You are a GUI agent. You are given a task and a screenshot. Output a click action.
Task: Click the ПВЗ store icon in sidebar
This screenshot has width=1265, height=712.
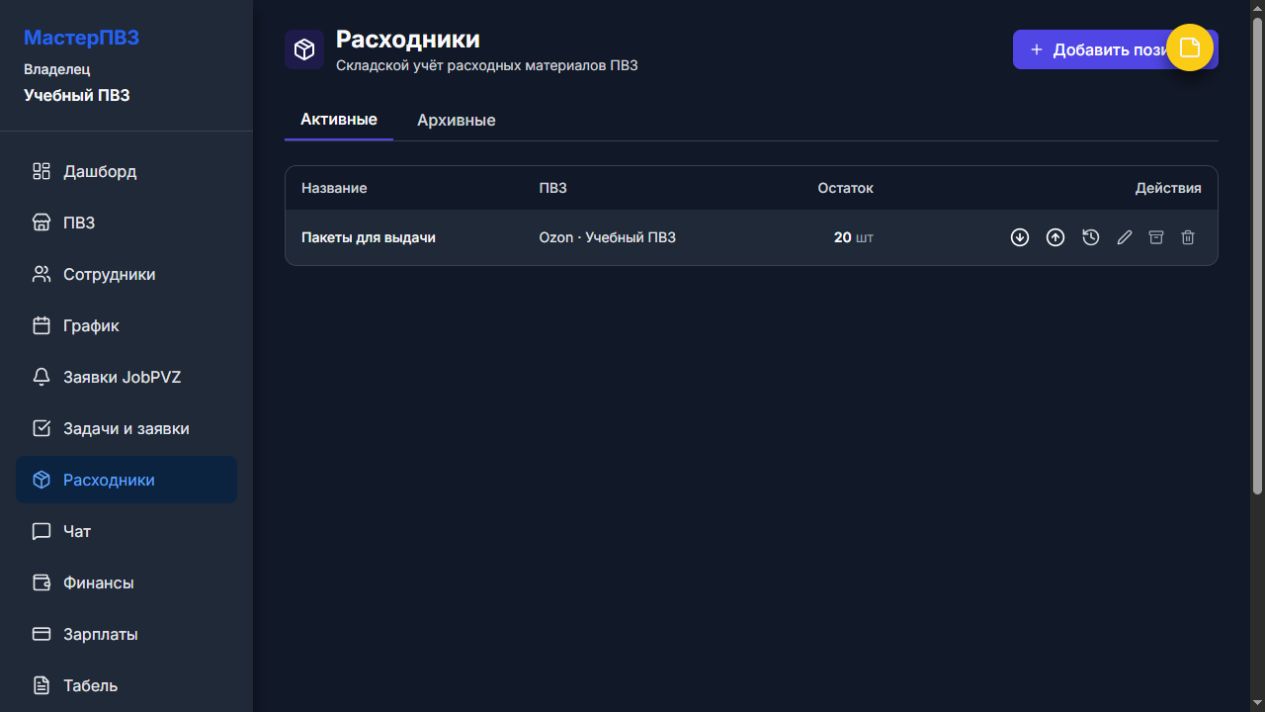[41, 223]
